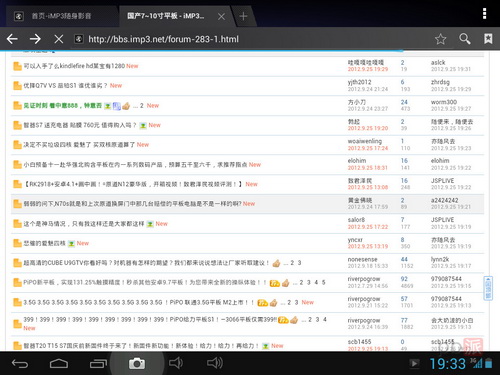Click hot badge icon in 399 PiPO row

click(x=283, y=320)
